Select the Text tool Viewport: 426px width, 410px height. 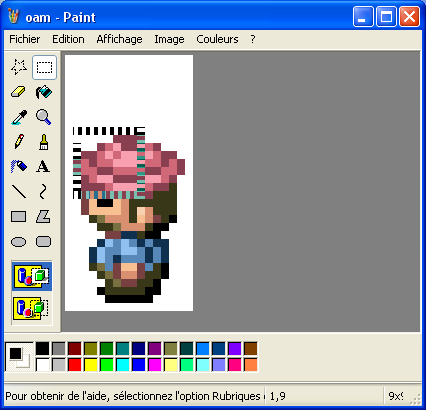[44, 166]
